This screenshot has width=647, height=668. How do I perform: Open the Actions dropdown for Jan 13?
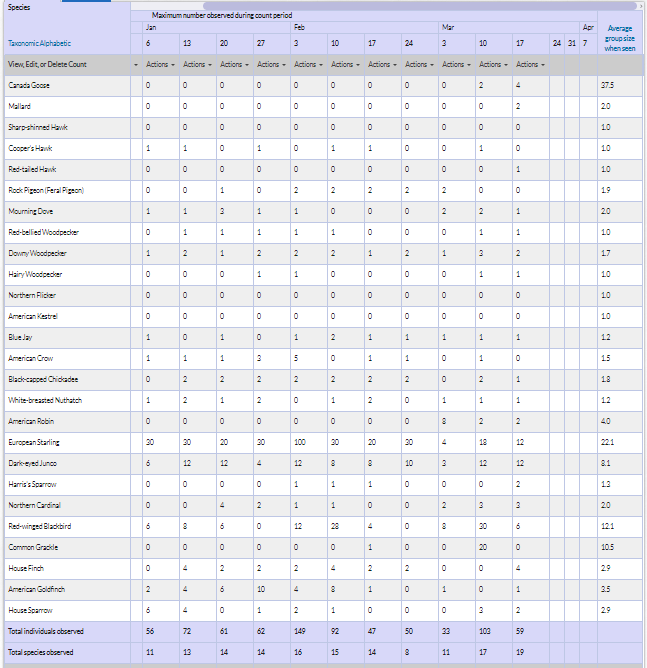[197, 64]
